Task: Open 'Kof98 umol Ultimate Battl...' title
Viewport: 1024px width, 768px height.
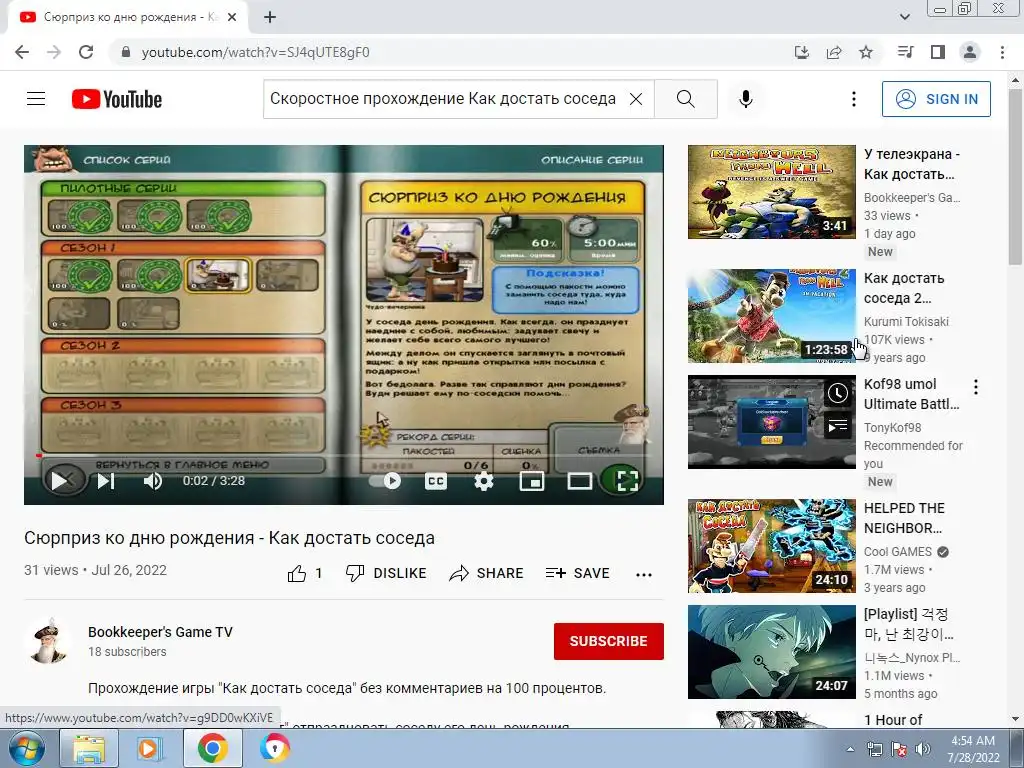Action: 912,394
